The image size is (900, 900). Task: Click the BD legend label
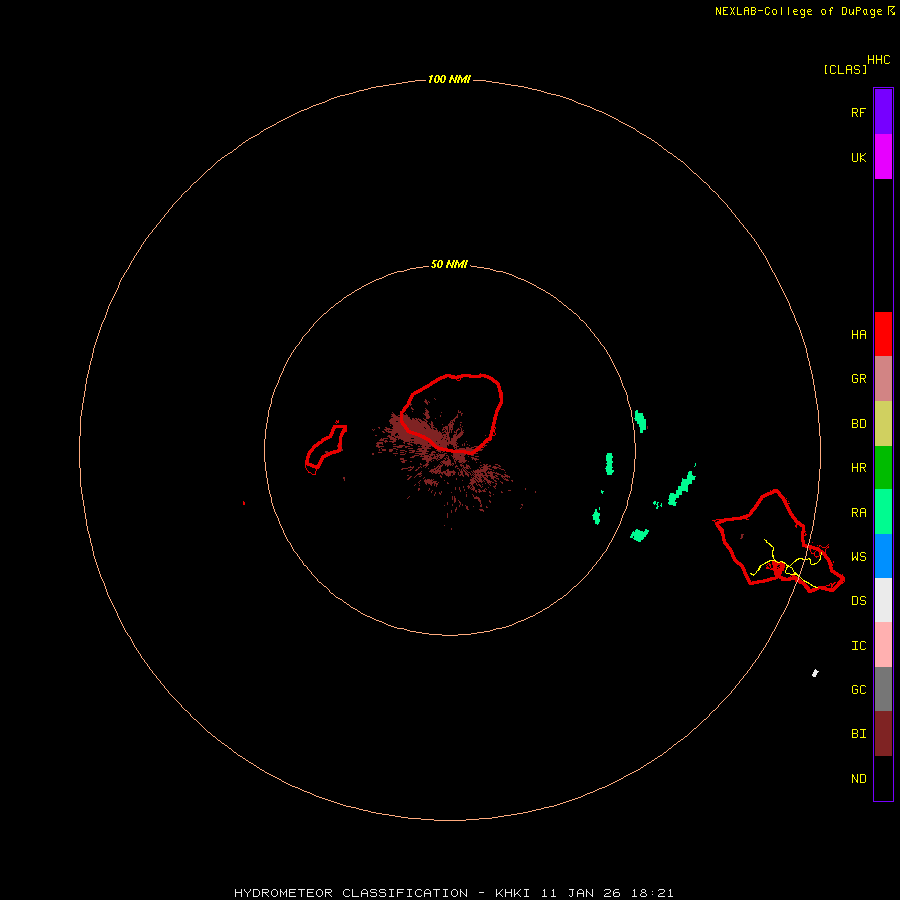pos(858,424)
